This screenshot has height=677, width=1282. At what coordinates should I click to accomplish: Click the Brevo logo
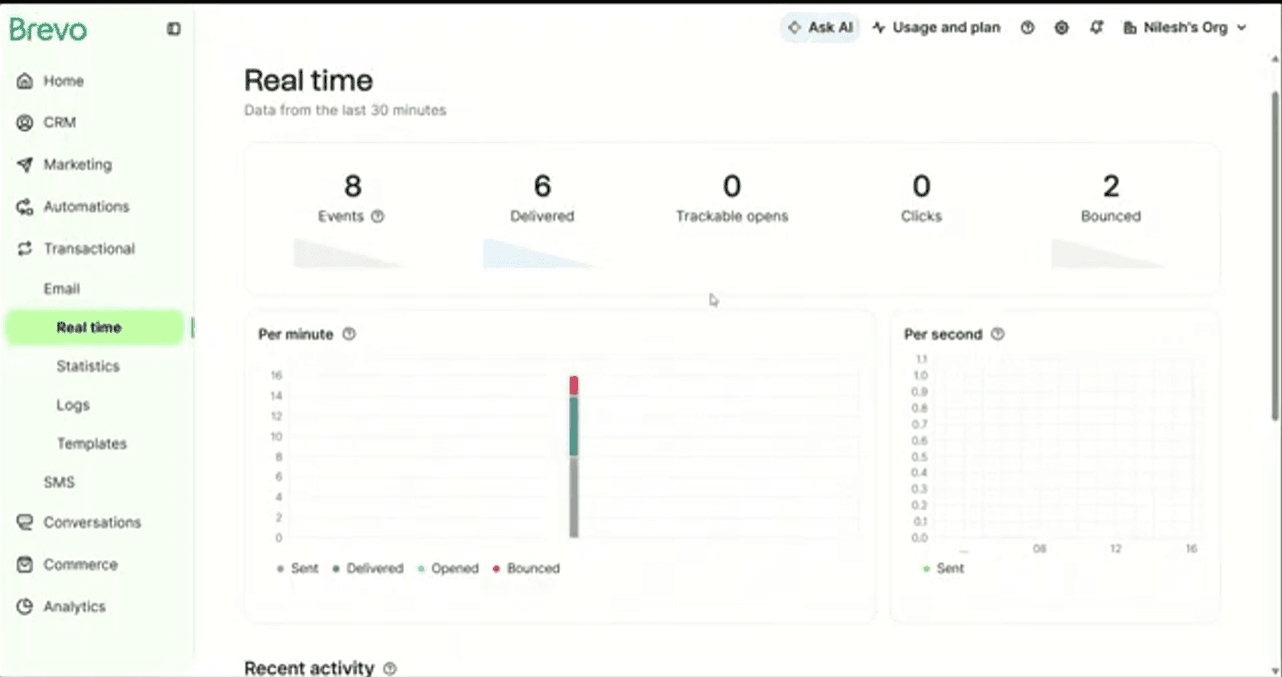click(x=48, y=29)
